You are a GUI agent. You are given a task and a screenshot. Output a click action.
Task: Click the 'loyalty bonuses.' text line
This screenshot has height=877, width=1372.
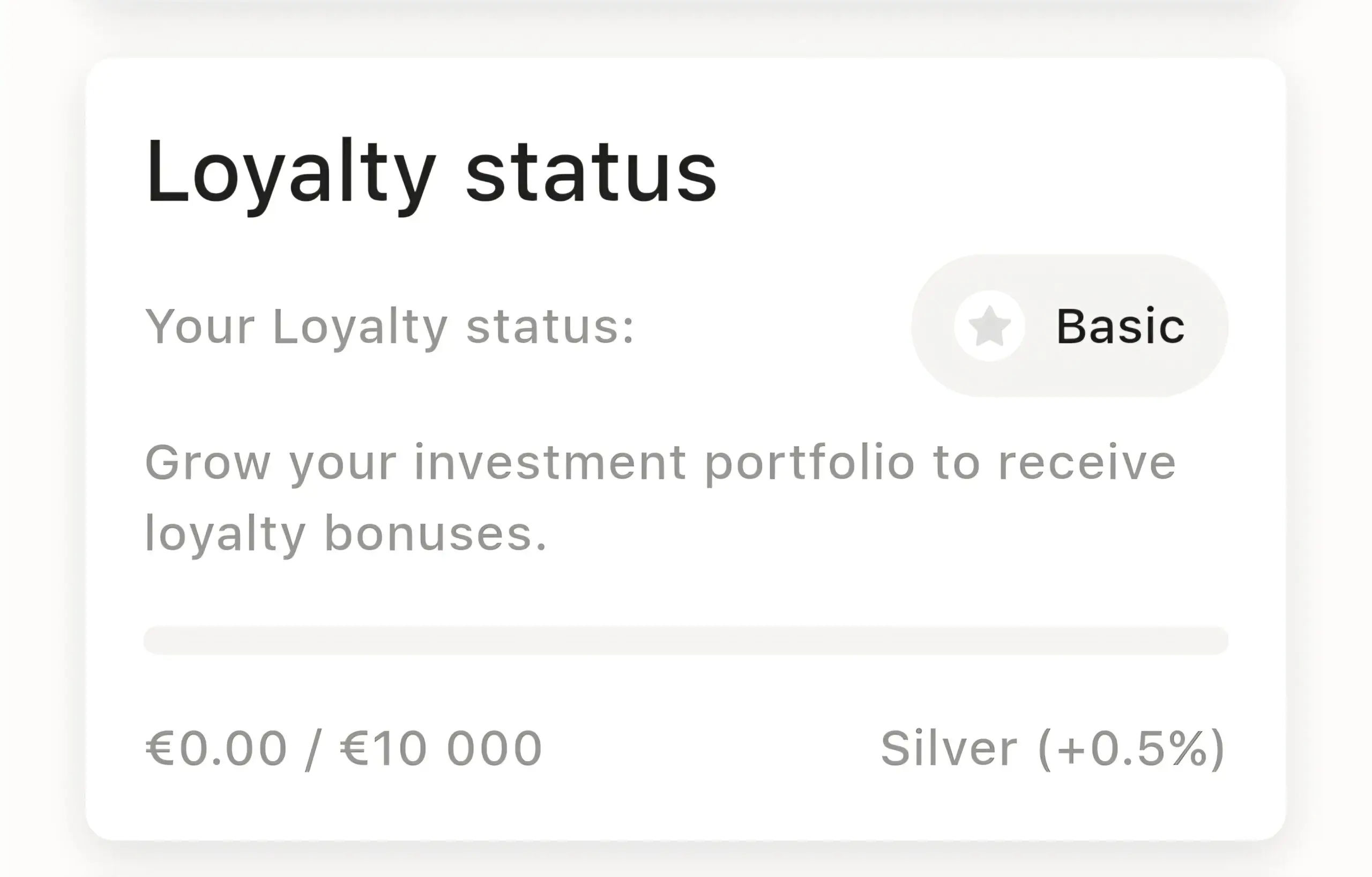[345, 533]
